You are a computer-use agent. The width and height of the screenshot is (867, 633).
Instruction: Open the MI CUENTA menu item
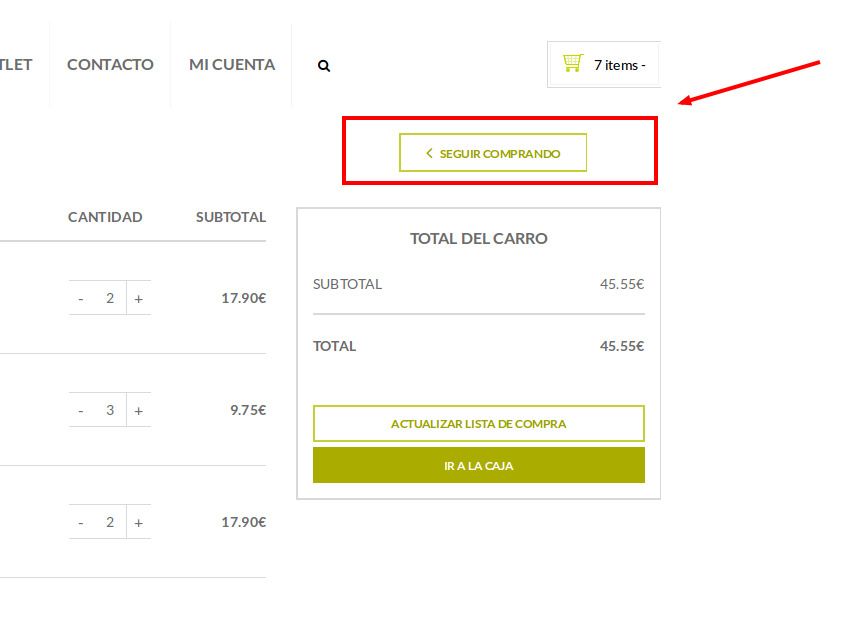point(232,65)
